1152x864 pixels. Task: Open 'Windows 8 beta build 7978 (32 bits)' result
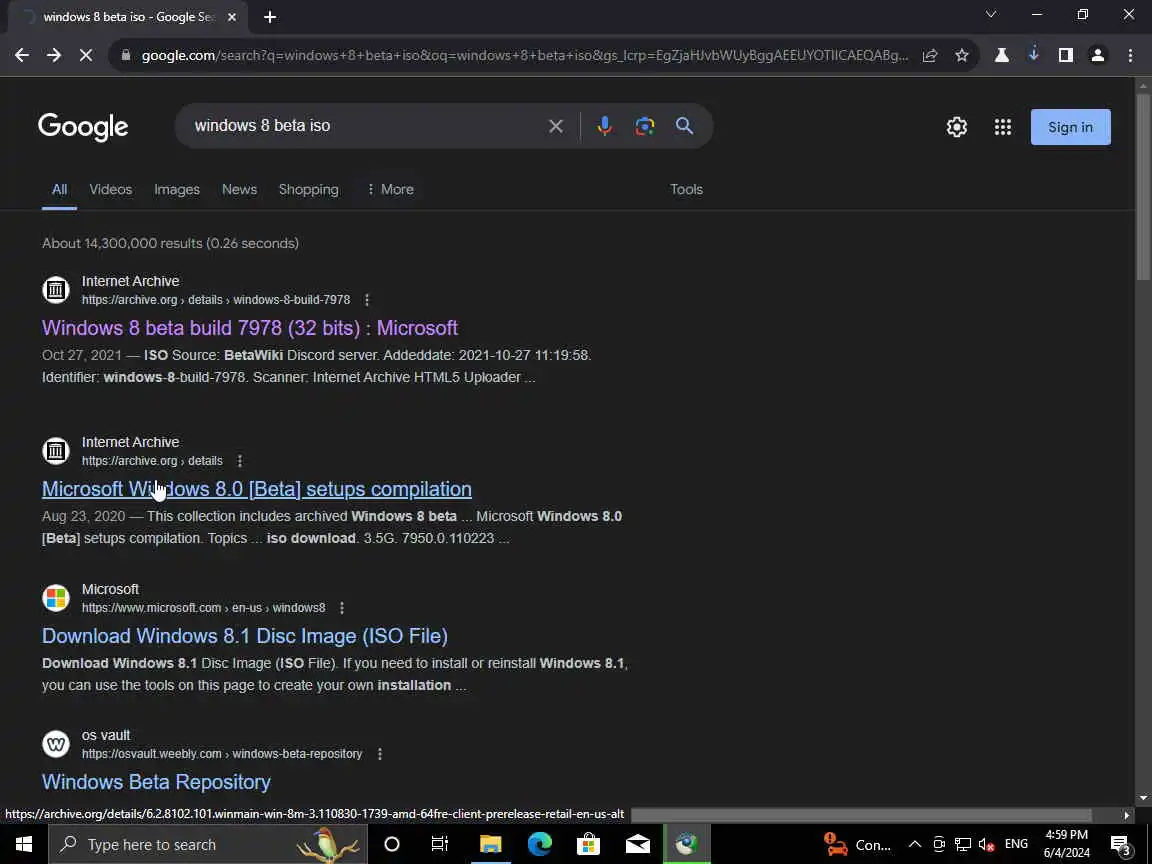click(x=250, y=328)
